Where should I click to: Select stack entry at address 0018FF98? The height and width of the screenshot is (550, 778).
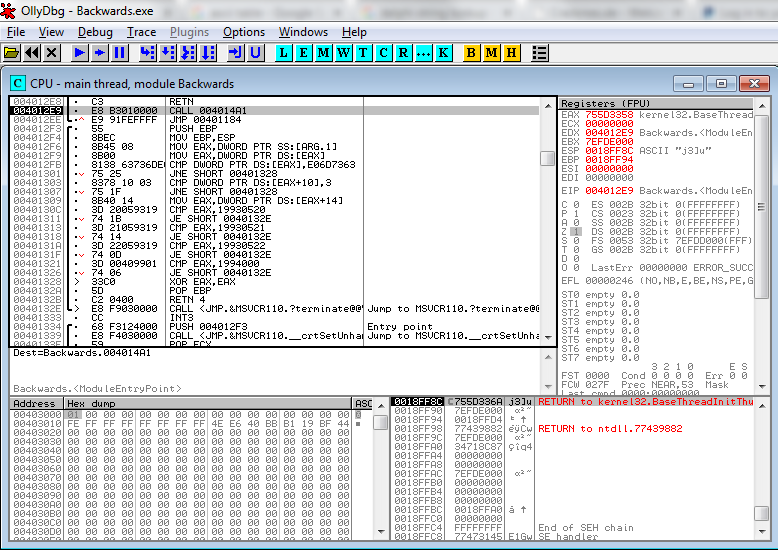tap(572, 428)
